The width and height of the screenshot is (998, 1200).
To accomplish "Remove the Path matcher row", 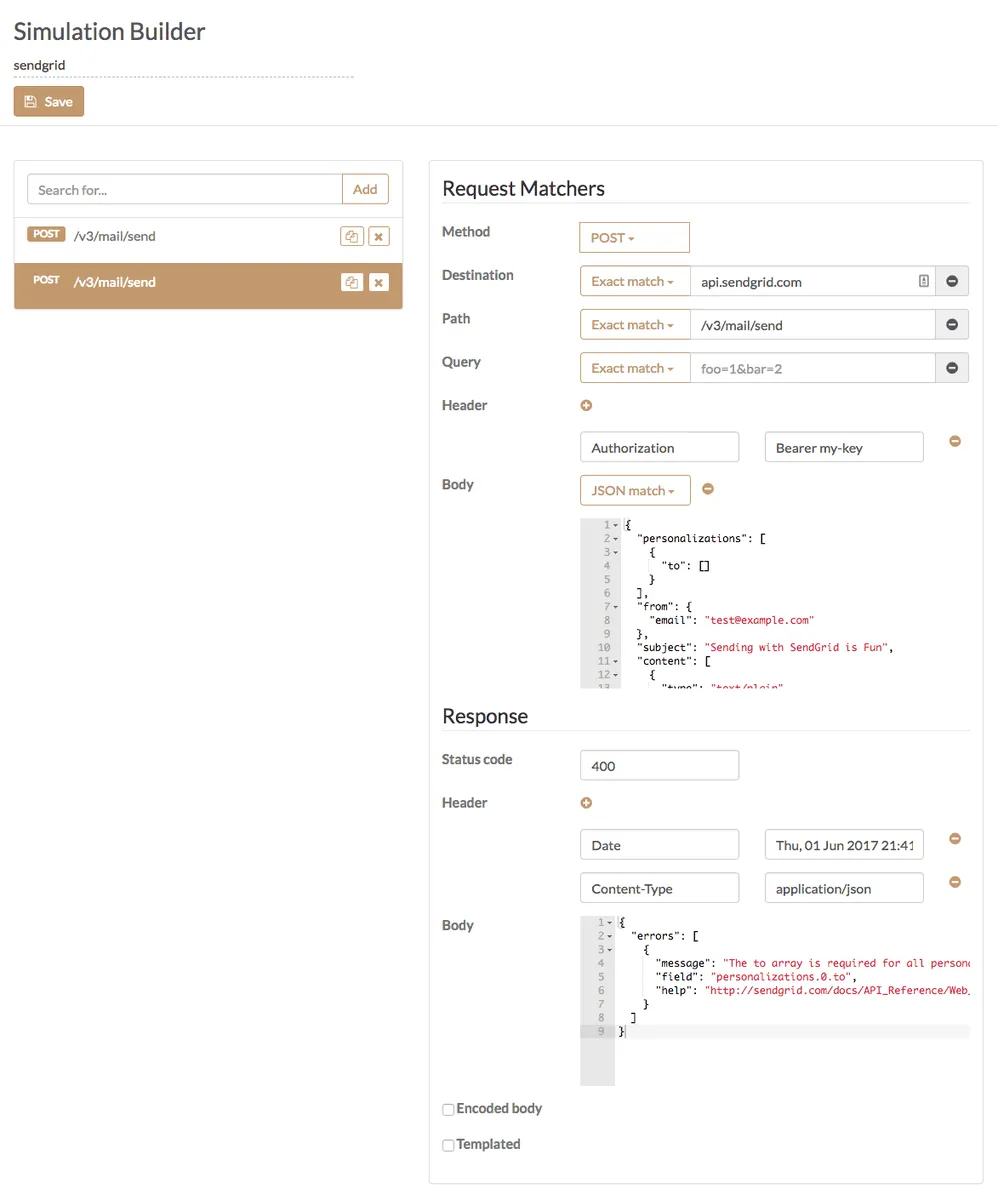I will 951,324.
